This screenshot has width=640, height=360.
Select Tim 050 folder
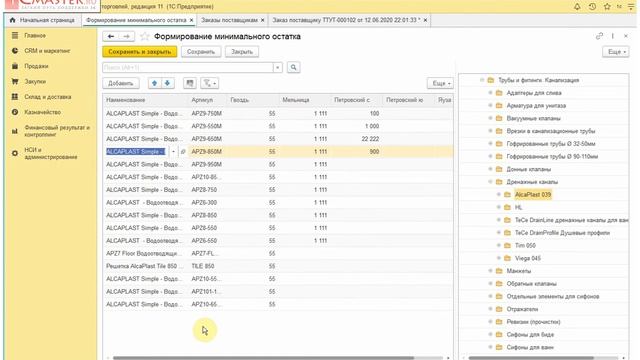[x=525, y=245]
